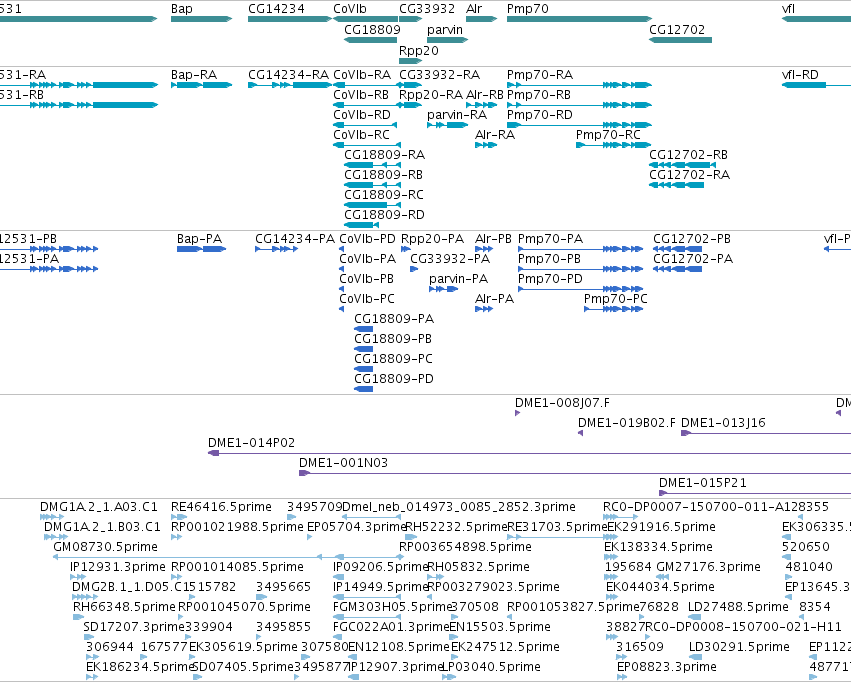The width and height of the screenshot is (851, 682).
Task: Select the LD27488.5prime EST label
Action: (x=738, y=607)
